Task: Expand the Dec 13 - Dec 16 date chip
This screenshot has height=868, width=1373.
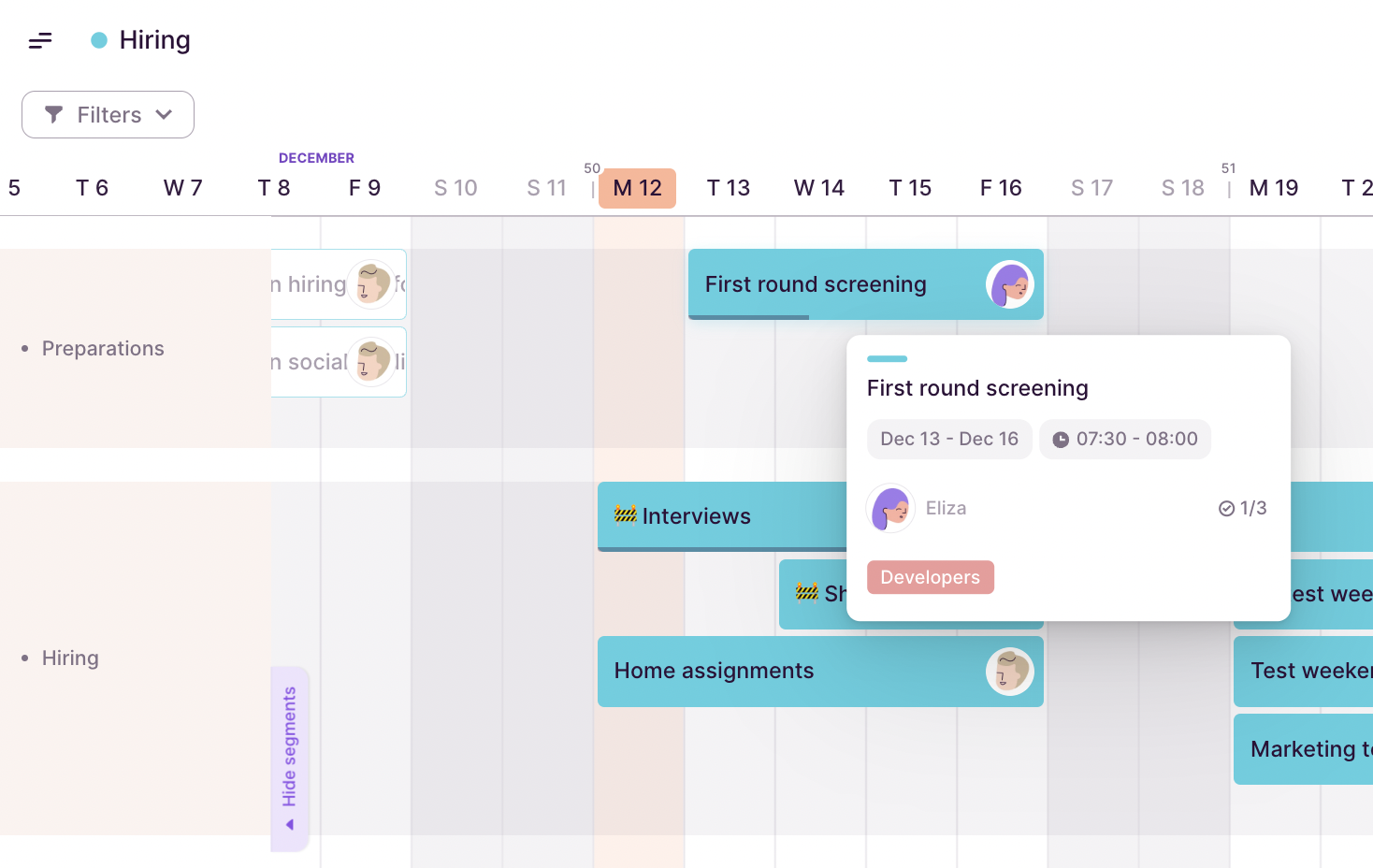Action: tap(949, 439)
